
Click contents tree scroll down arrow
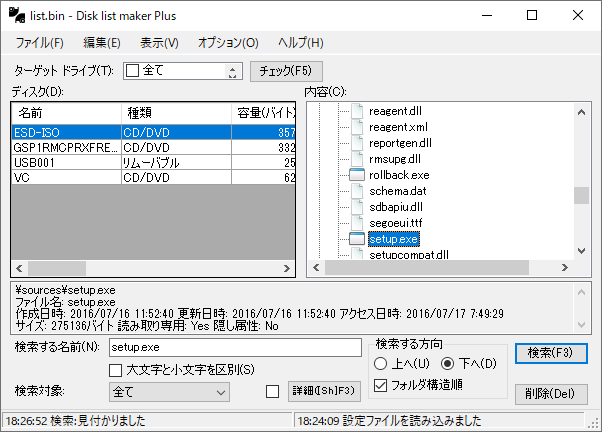tap(581, 251)
